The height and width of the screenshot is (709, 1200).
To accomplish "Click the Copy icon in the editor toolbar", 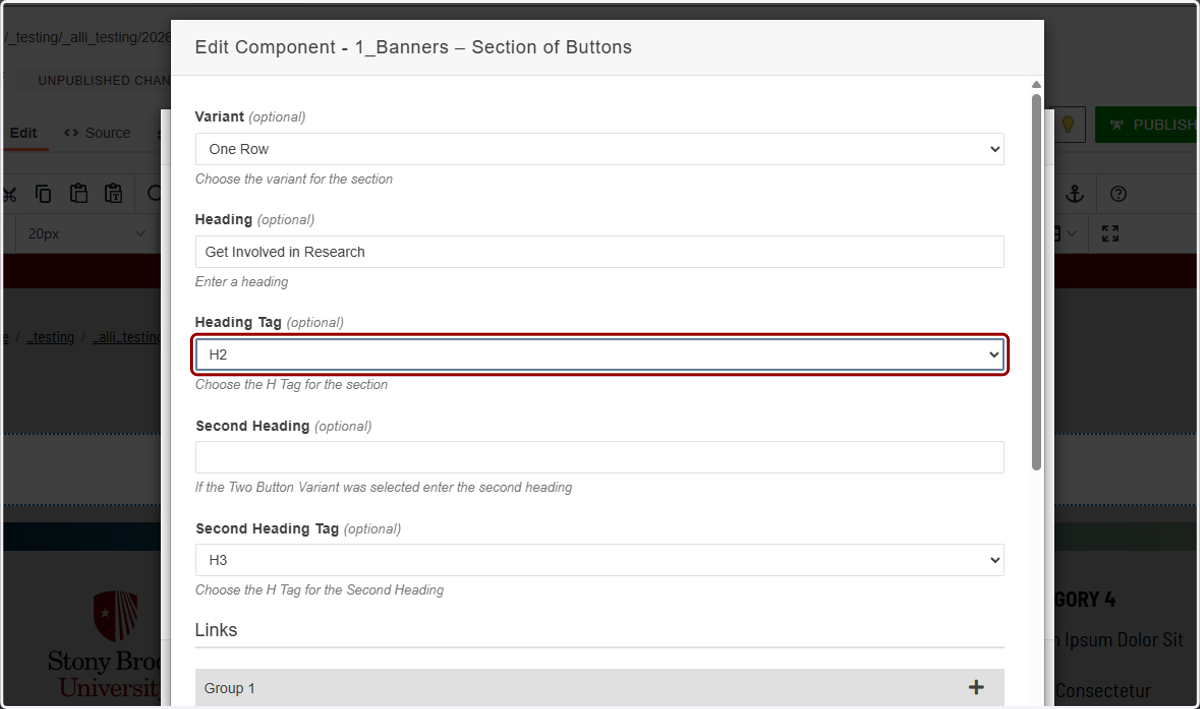I will coord(43,194).
